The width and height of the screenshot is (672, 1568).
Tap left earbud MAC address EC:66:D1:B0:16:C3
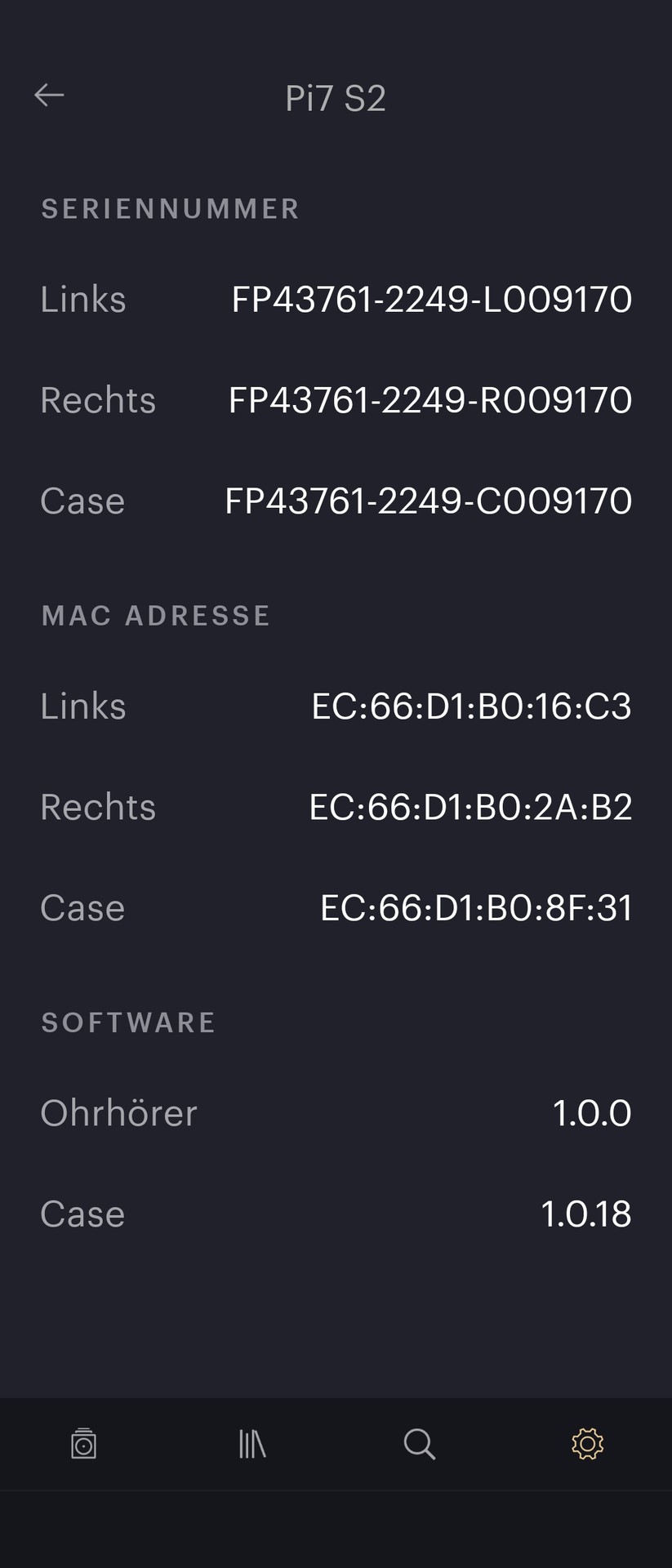pyautogui.click(x=471, y=706)
